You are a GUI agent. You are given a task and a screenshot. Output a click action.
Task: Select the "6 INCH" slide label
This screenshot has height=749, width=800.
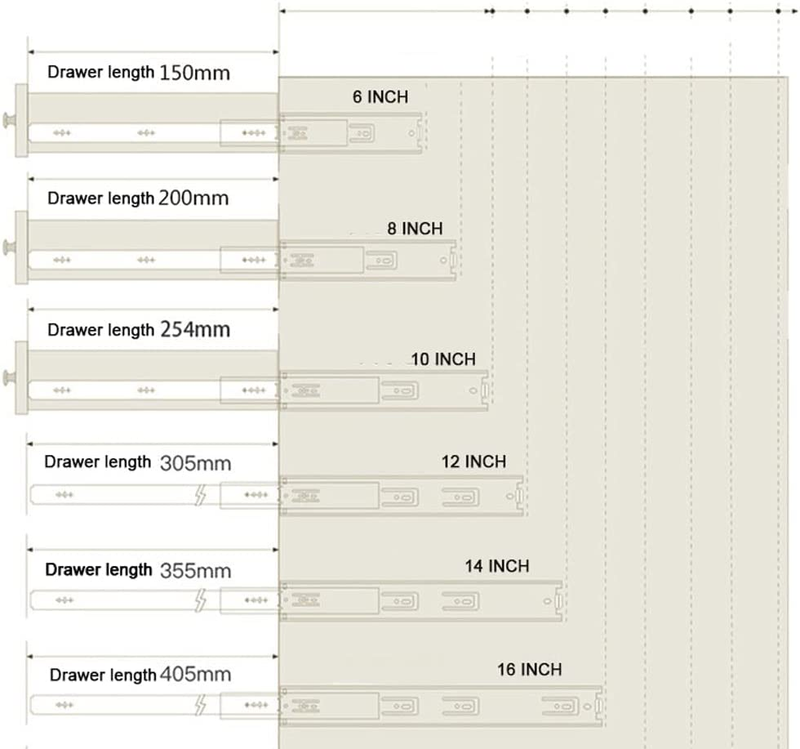click(381, 97)
